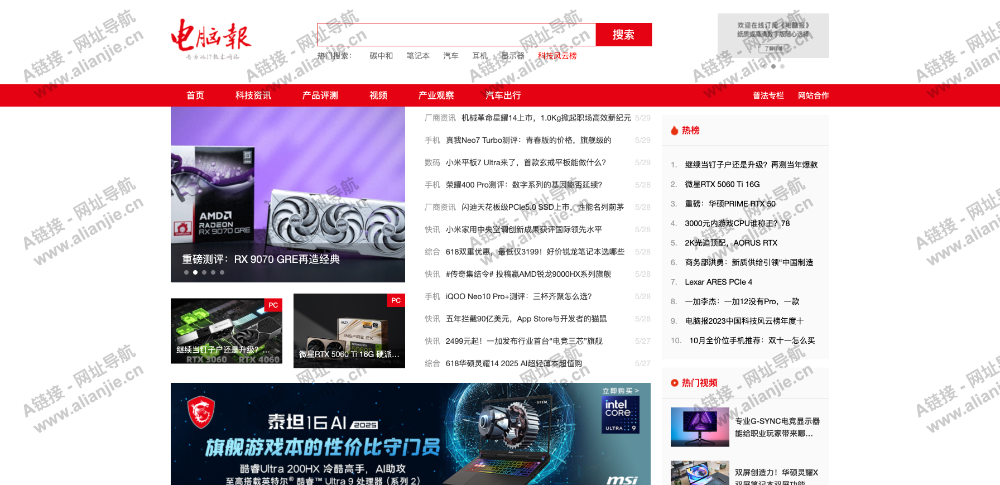Open the 继续当钉子户还是升级 GPU thumbnail card
The image size is (1000, 485).
click(x=226, y=331)
